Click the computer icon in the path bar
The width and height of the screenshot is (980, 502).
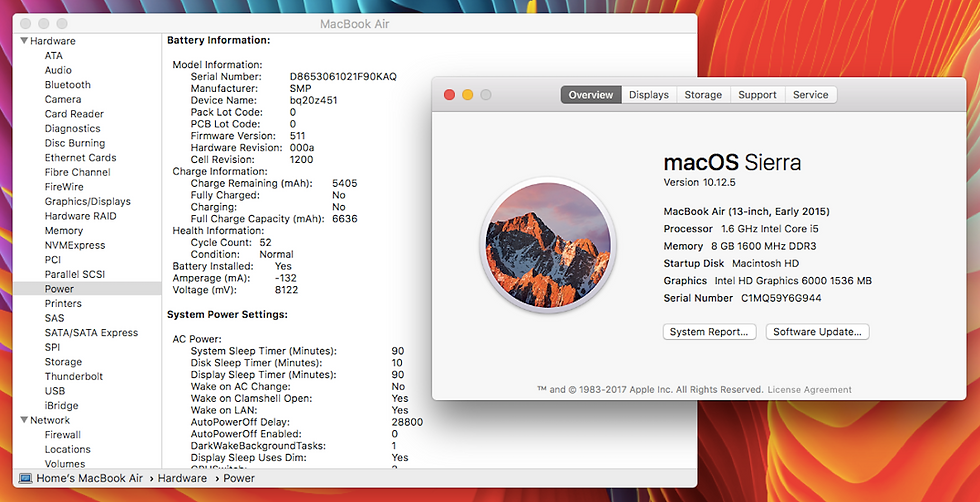[x=26, y=478]
